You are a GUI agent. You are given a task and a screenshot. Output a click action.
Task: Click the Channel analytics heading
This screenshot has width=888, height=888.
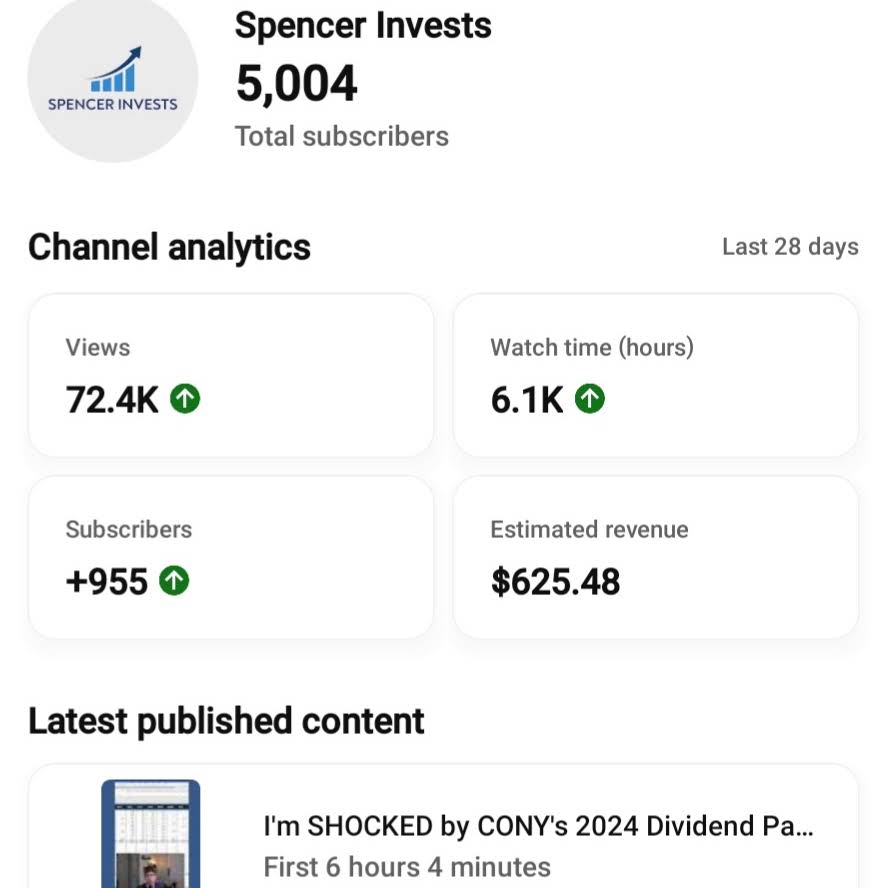pyautogui.click(x=169, y=247)
